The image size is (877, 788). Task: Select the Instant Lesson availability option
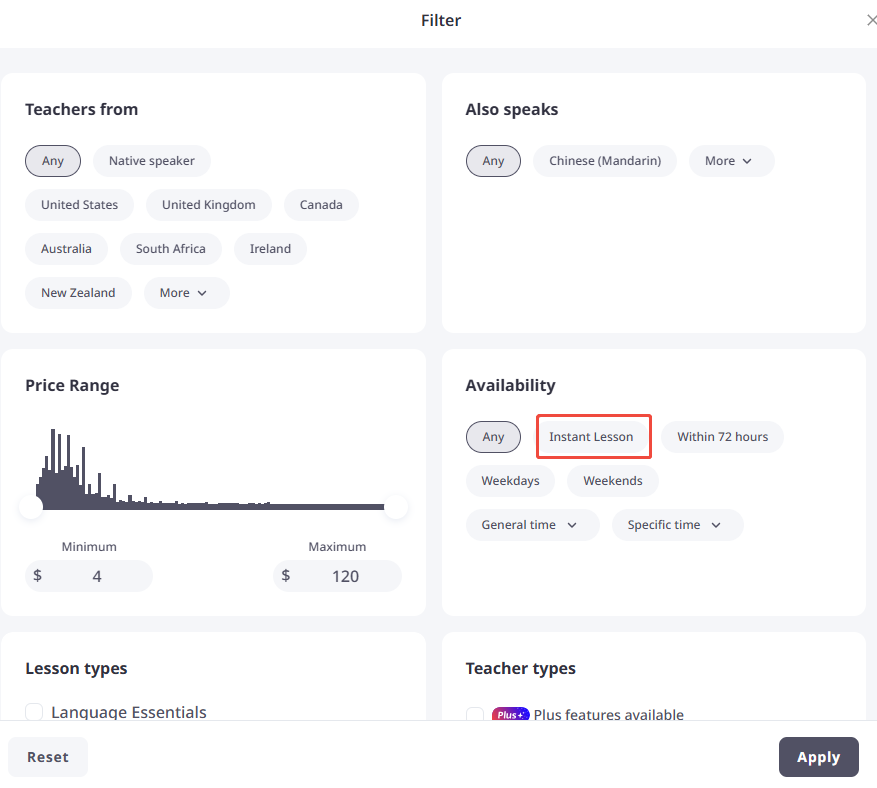click(591, 437)
